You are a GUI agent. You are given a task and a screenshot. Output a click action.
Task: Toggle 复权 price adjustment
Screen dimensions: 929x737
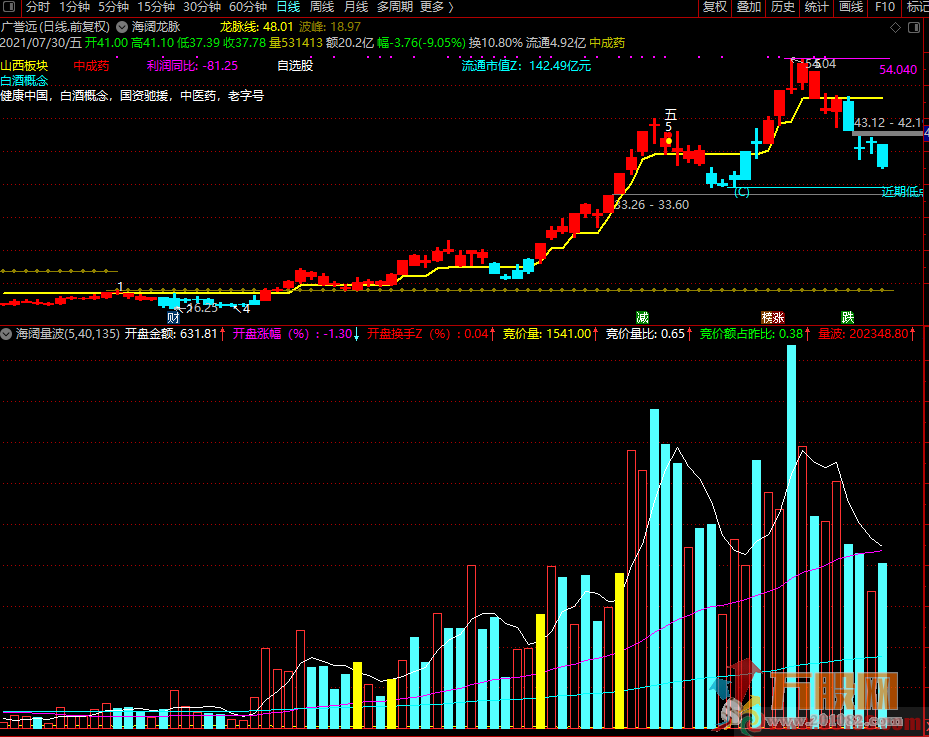point(715,7)
